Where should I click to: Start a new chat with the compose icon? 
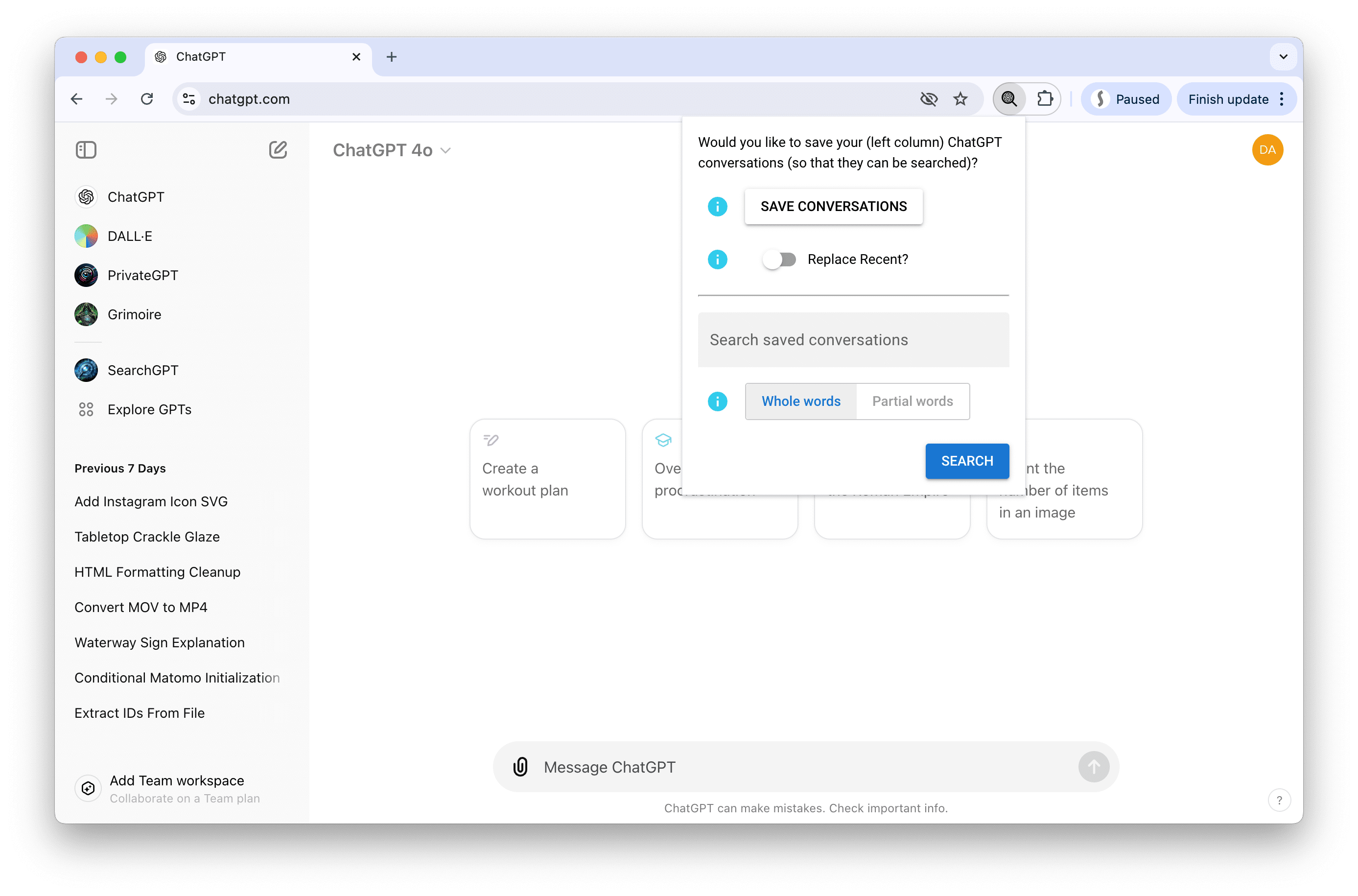(278, 150)
